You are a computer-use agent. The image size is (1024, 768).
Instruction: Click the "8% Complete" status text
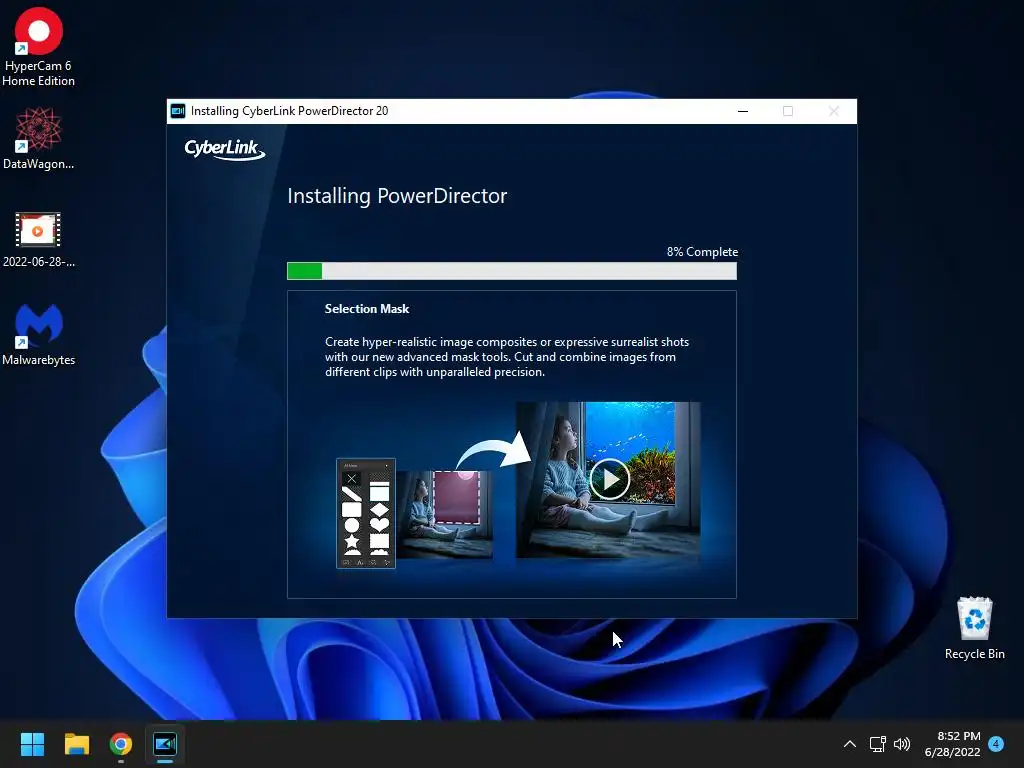pyautogui.click(x=702, y=251)
